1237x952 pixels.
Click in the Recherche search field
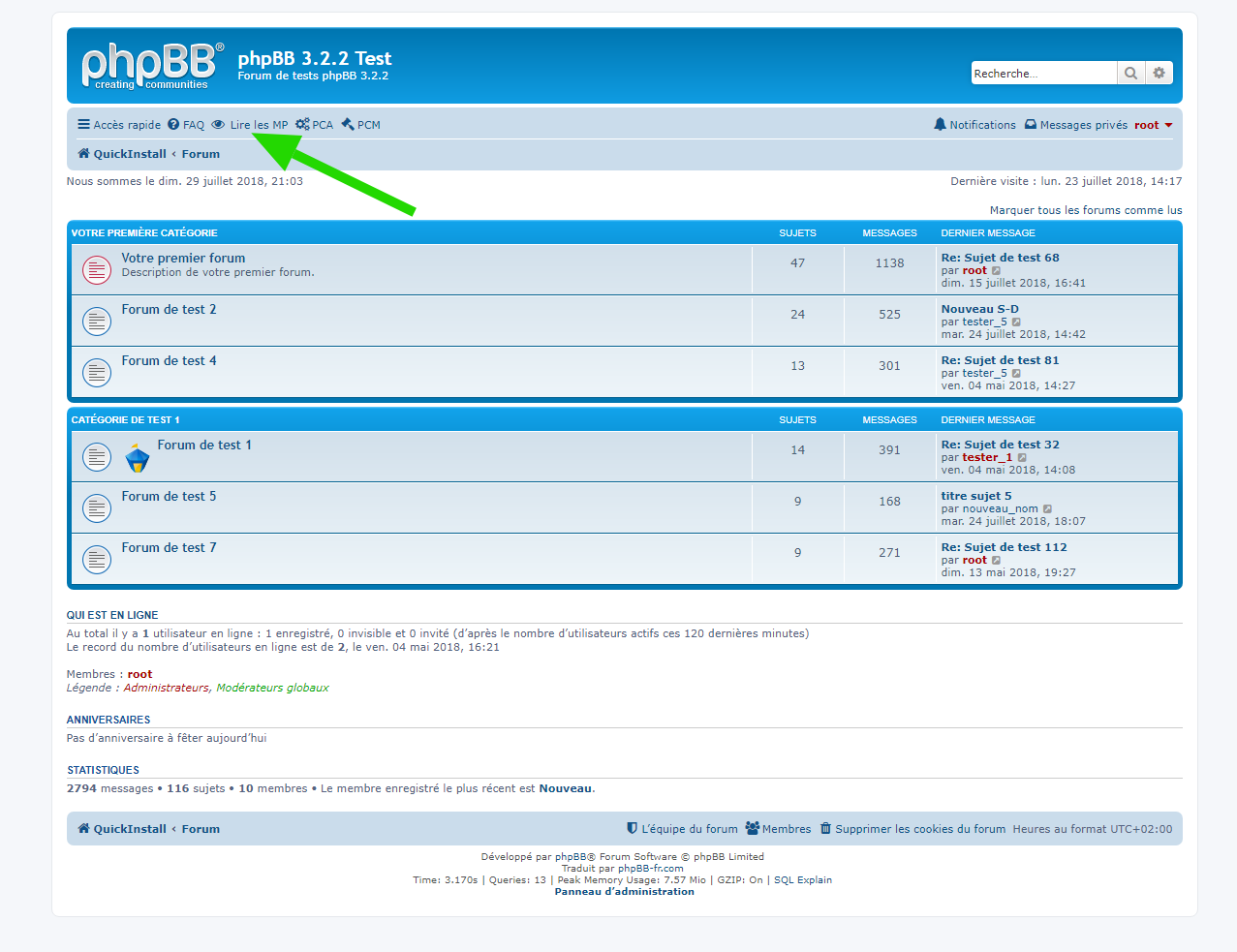(x=1042, y=74)
